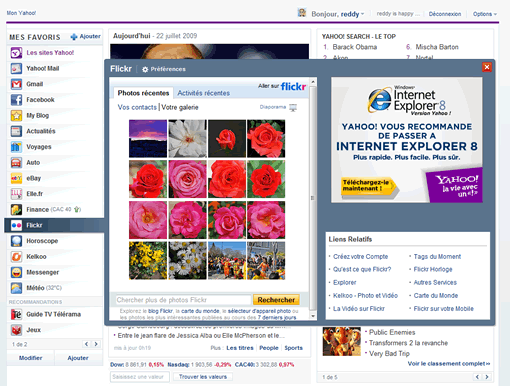Click the Elle.fr icon
Image resolution: width=510 pixels, height=386 pixels.
16,194
